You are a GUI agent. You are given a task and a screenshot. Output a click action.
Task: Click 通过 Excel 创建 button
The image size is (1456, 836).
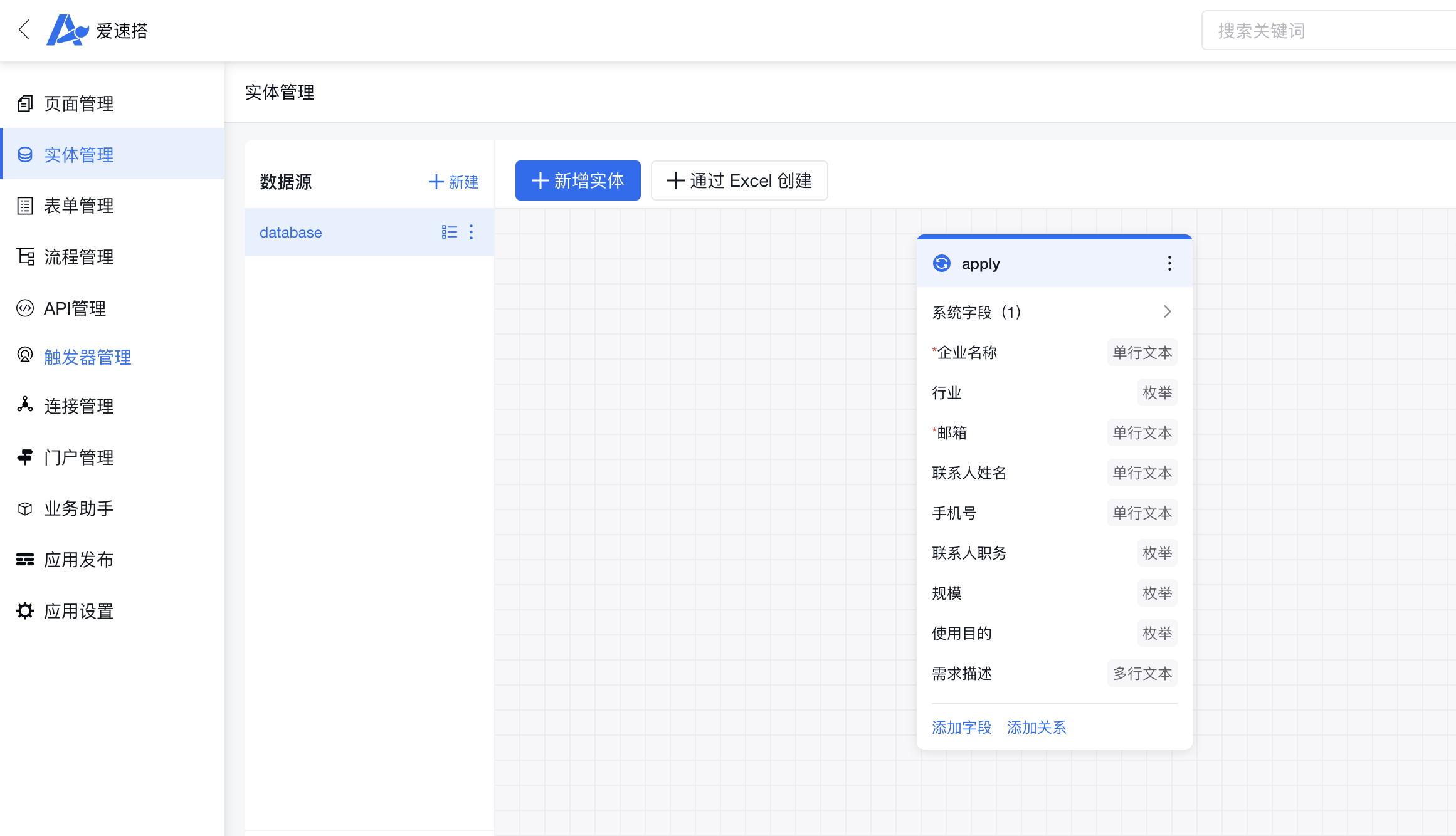tap(739, 180)
